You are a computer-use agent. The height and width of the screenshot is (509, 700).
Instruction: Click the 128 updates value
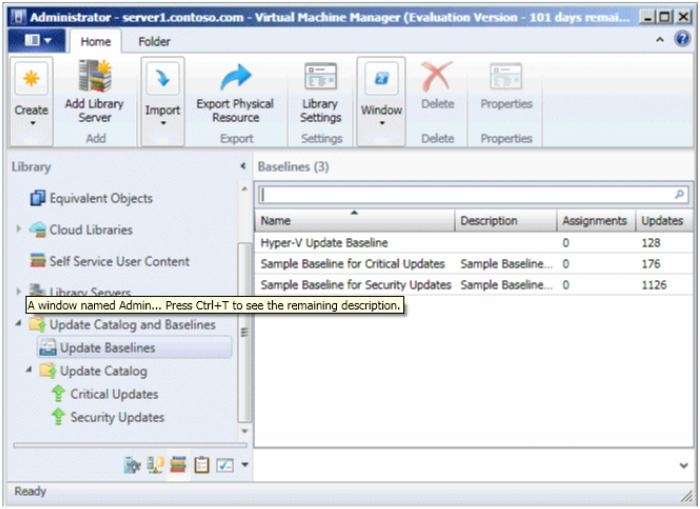[650, 243]
